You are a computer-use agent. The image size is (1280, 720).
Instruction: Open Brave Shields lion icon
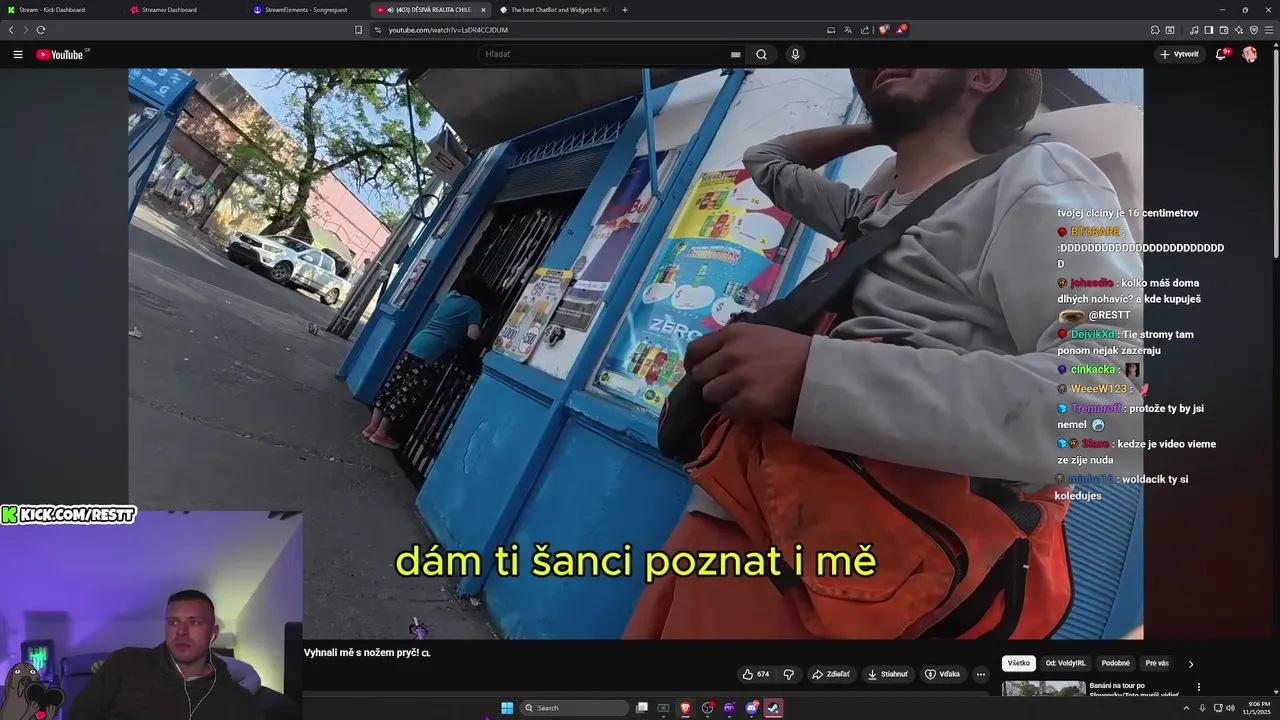pos(883,30)
